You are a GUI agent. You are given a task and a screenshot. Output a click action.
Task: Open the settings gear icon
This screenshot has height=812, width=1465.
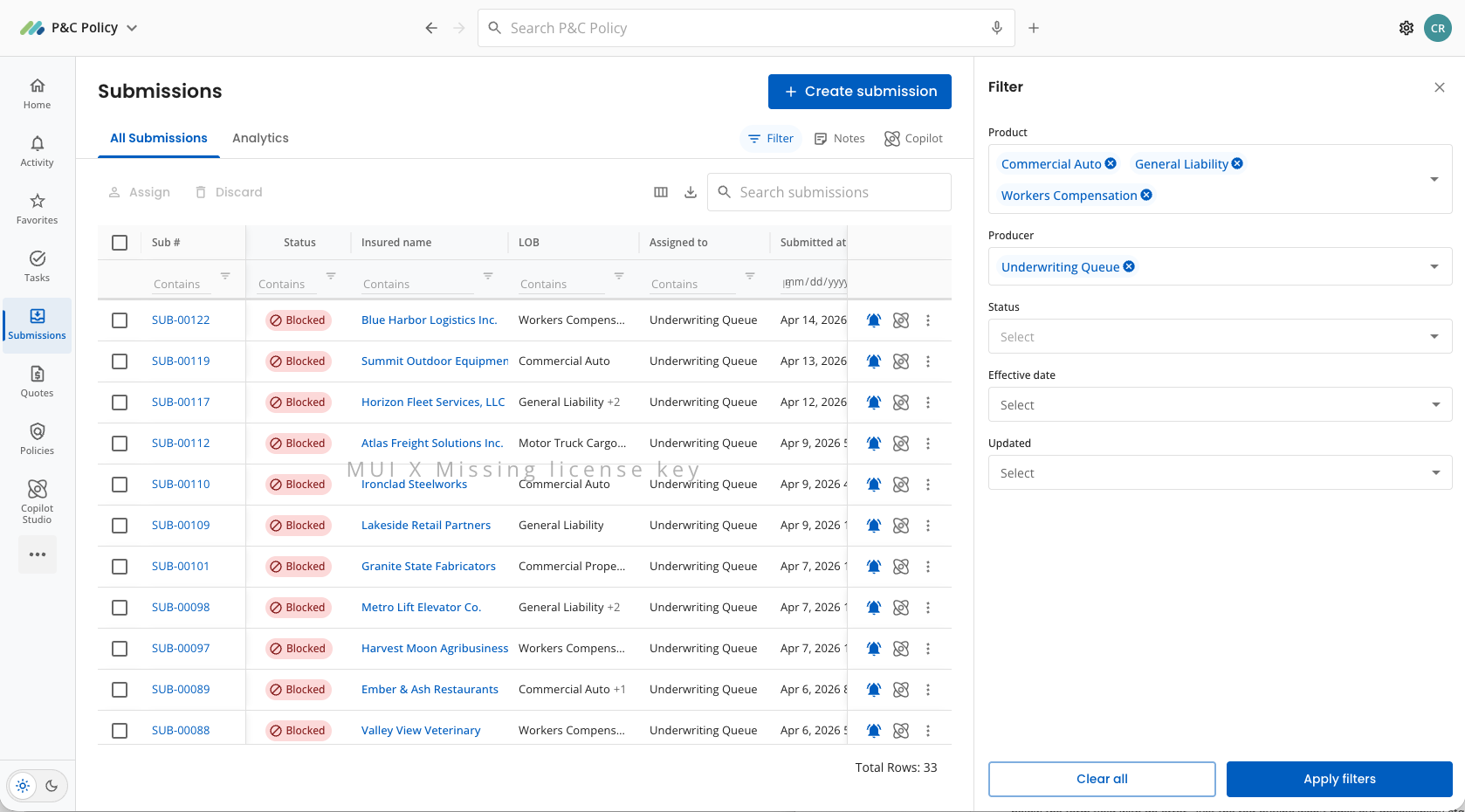(x=1407, y=28)
